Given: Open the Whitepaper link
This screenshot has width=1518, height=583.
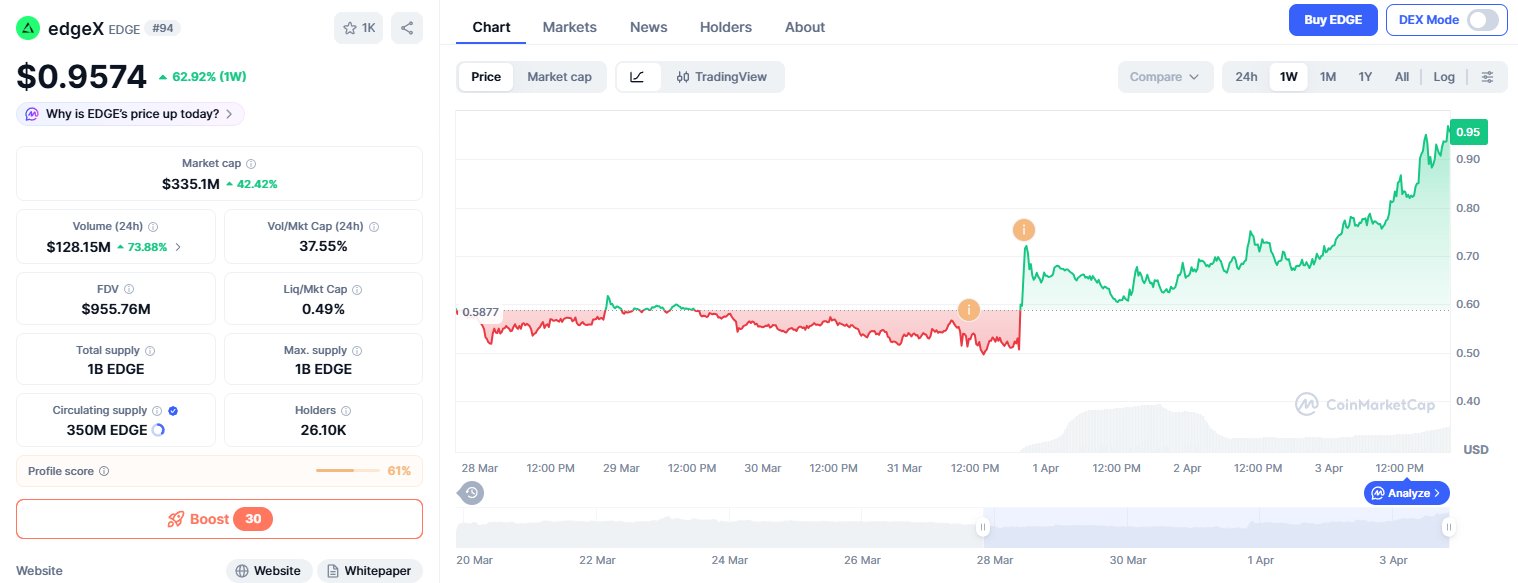Looking at the screenshot, I should click(369, 571).
